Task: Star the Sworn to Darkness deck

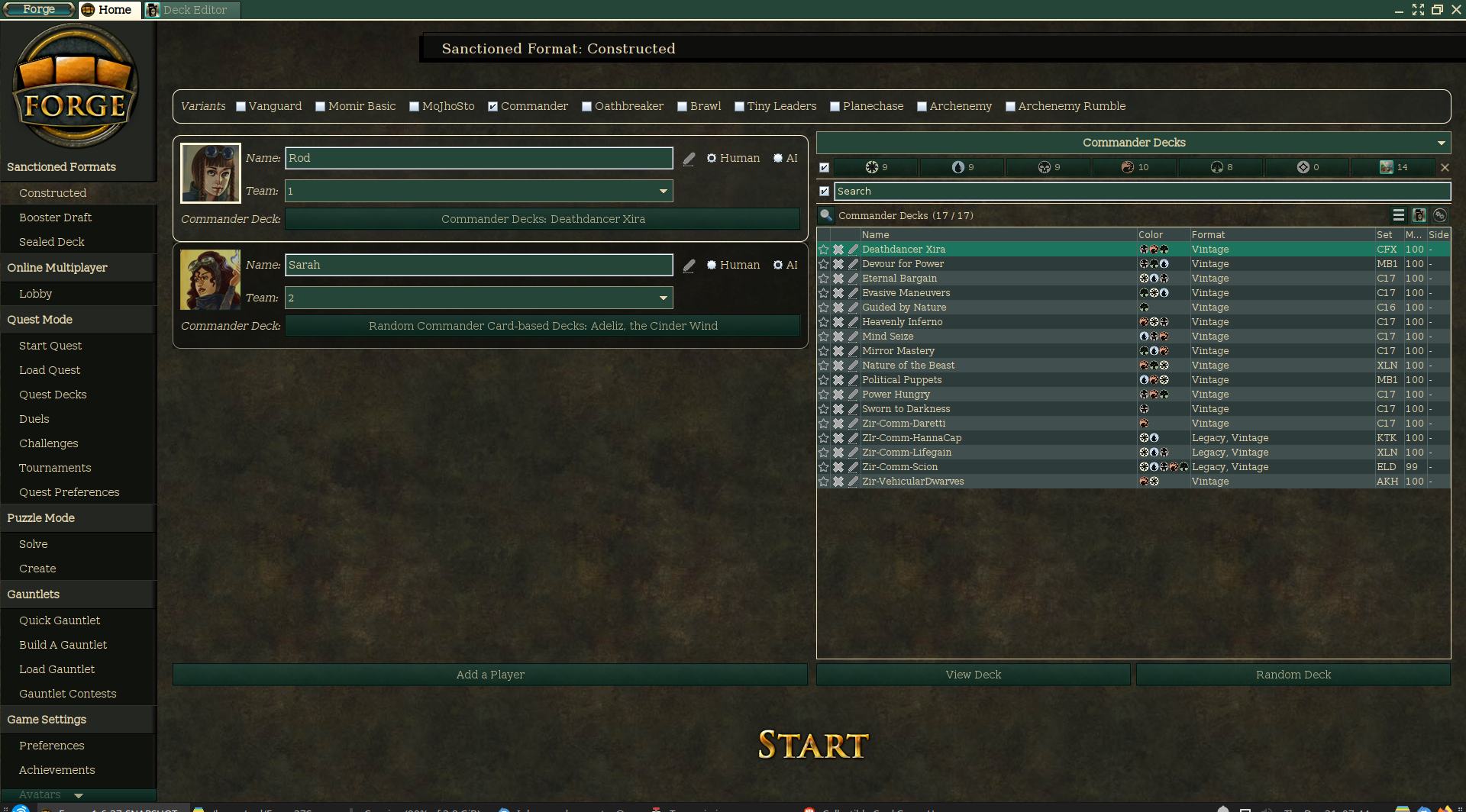Action: (x=824, y=409)
